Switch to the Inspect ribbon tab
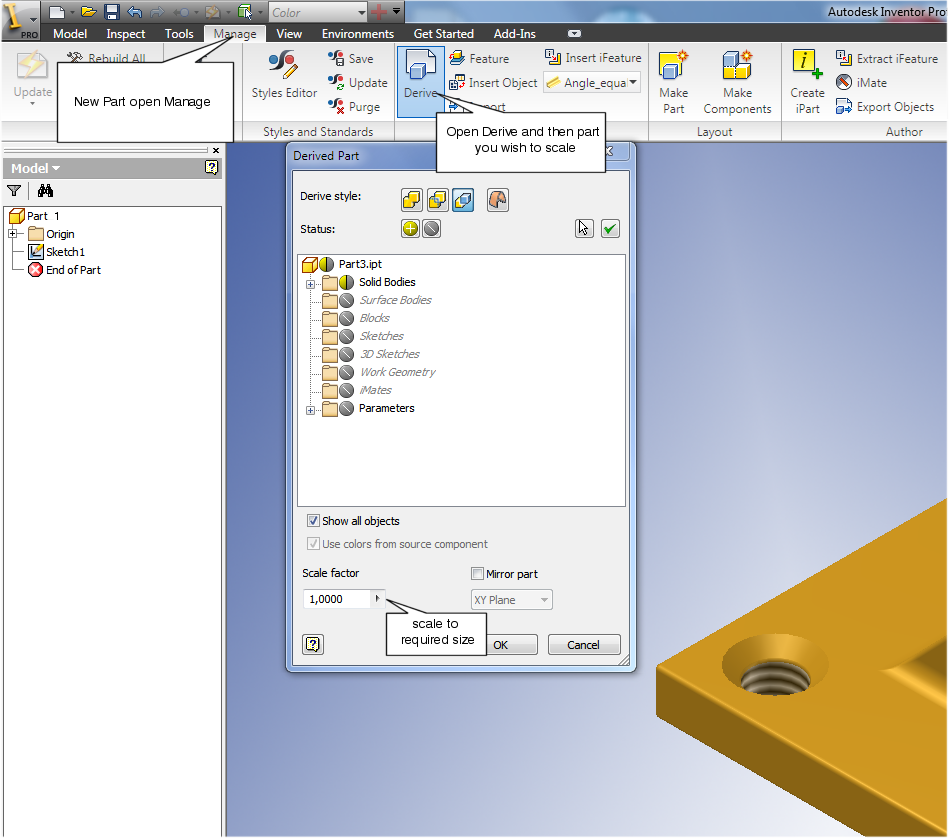 (x=125, y=34)
